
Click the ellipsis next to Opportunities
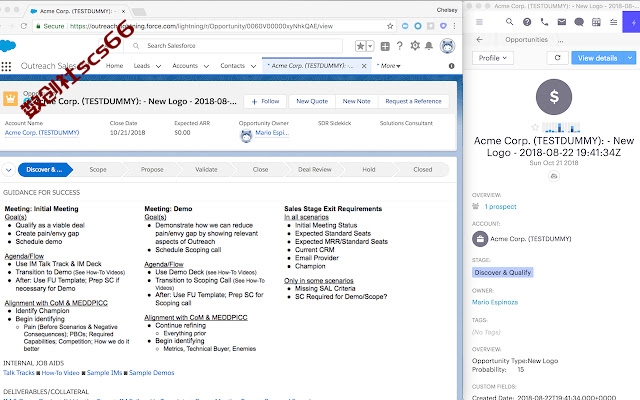[x=560, y=40]
